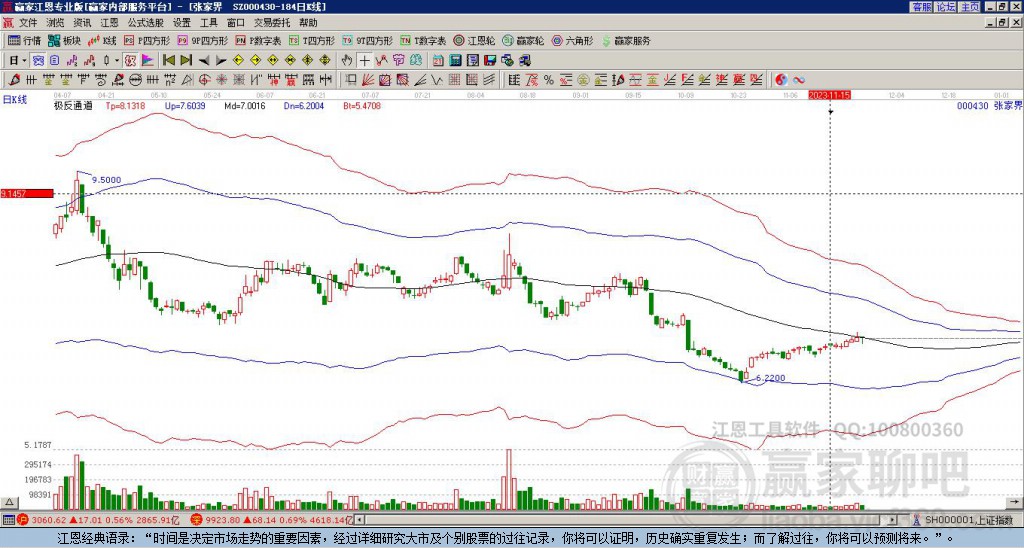Open the 行情 market quotes view
Image resolution: width=1024 pixels, height=548 pixels.
[25, 41]
